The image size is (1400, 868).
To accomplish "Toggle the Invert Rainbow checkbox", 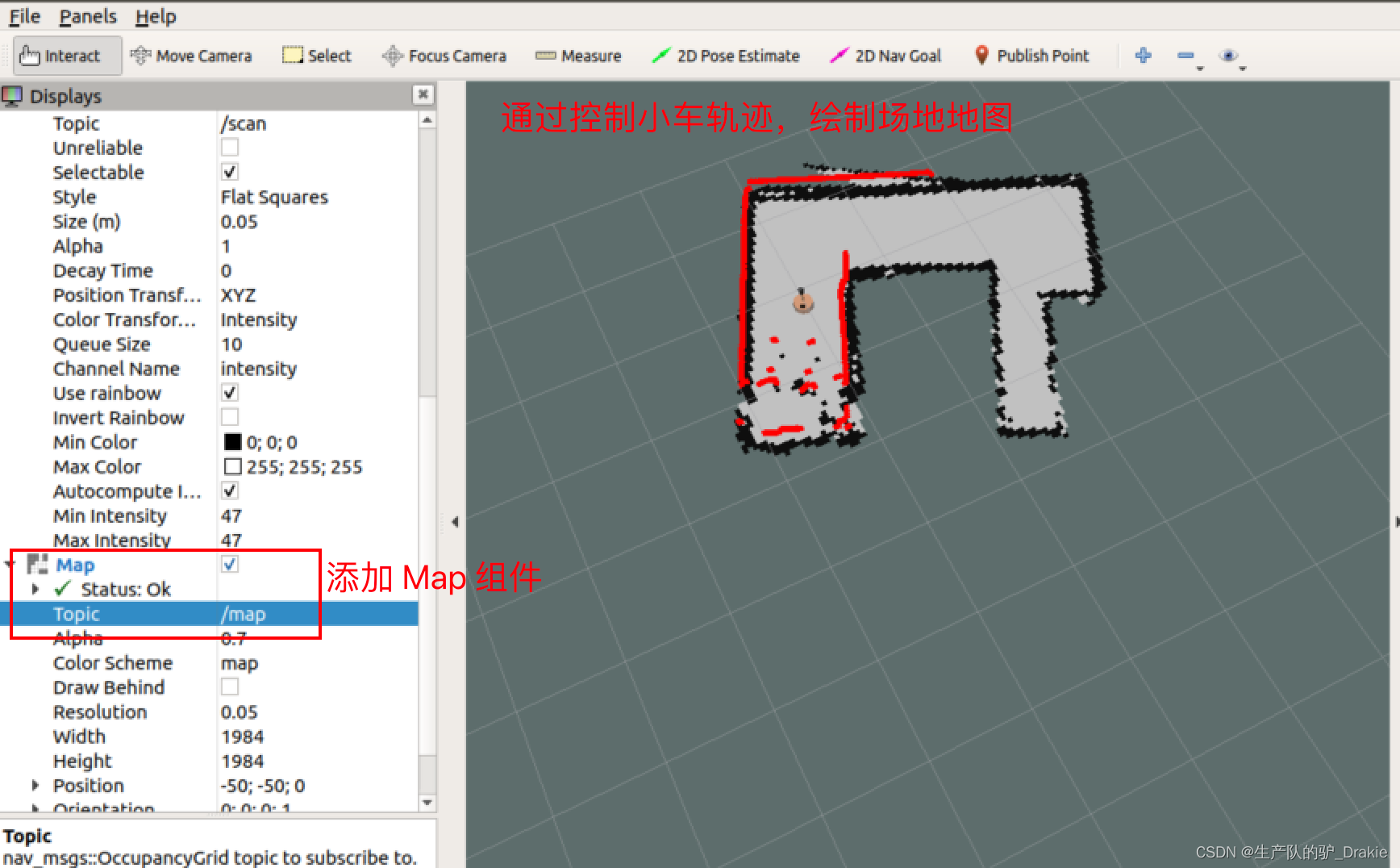I will coord(230,417).
